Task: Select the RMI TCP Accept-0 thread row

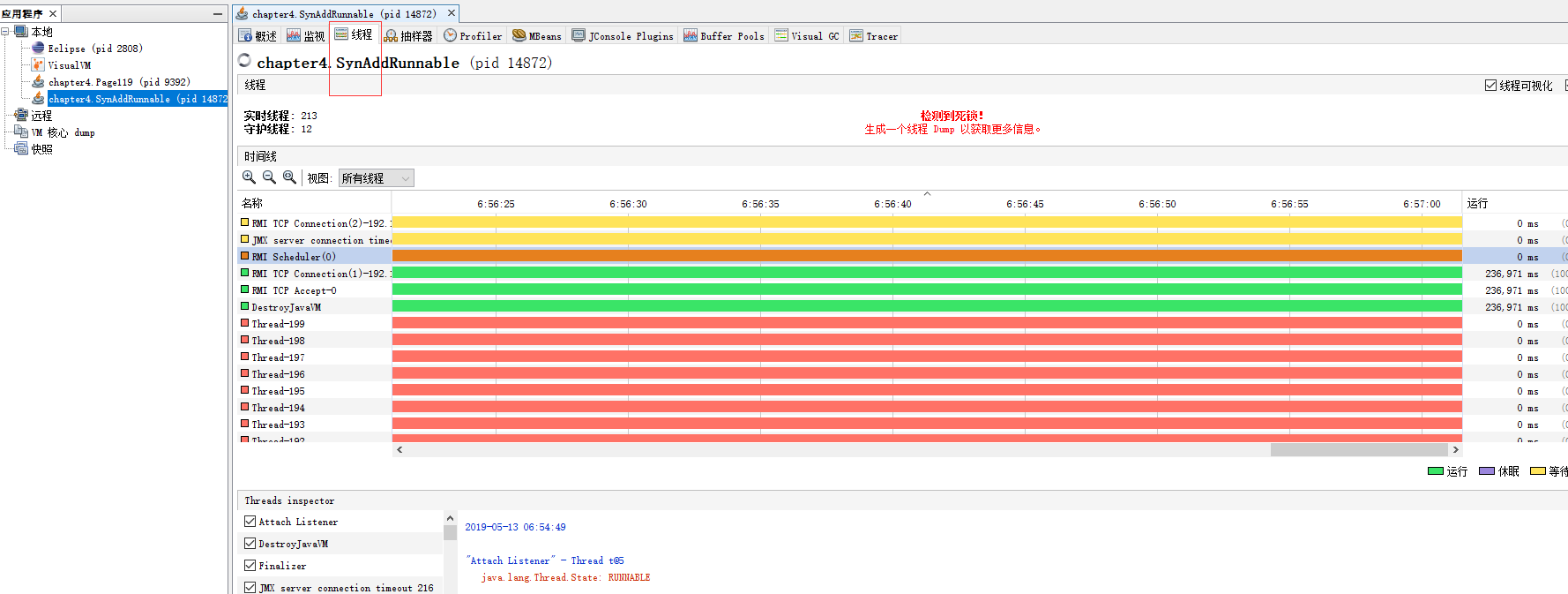Action: pyautogui.click(x=315, y=290)
